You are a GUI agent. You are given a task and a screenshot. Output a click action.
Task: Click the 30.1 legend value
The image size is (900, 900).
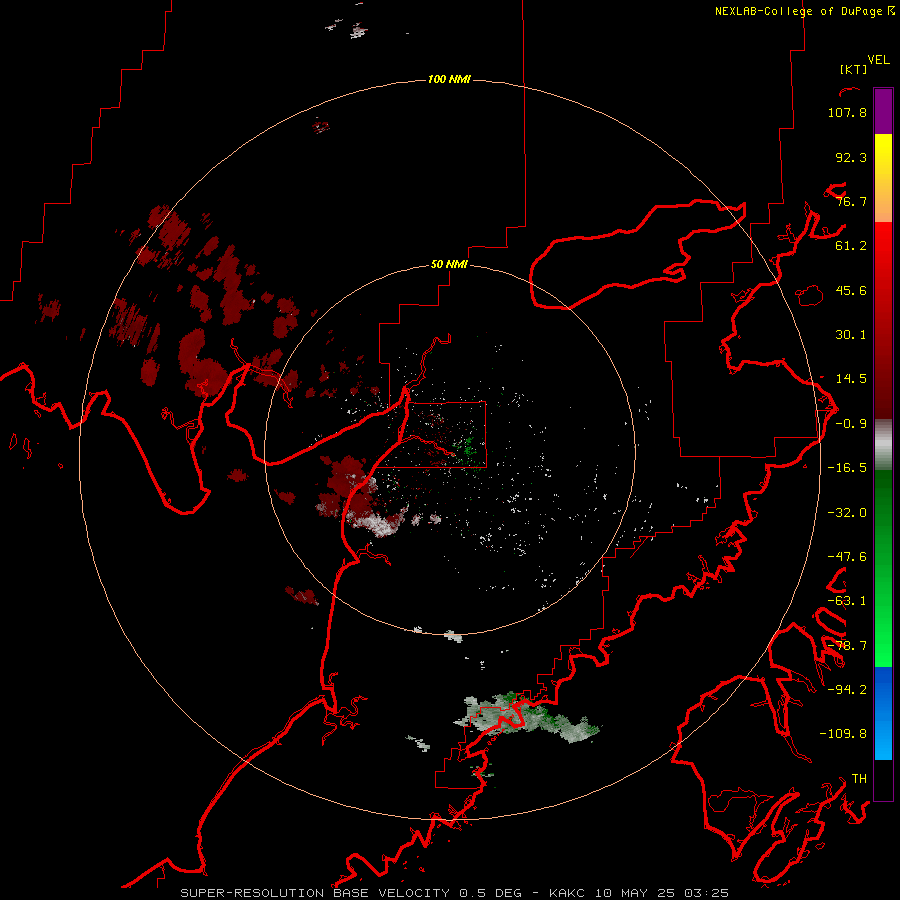(851, 335)
